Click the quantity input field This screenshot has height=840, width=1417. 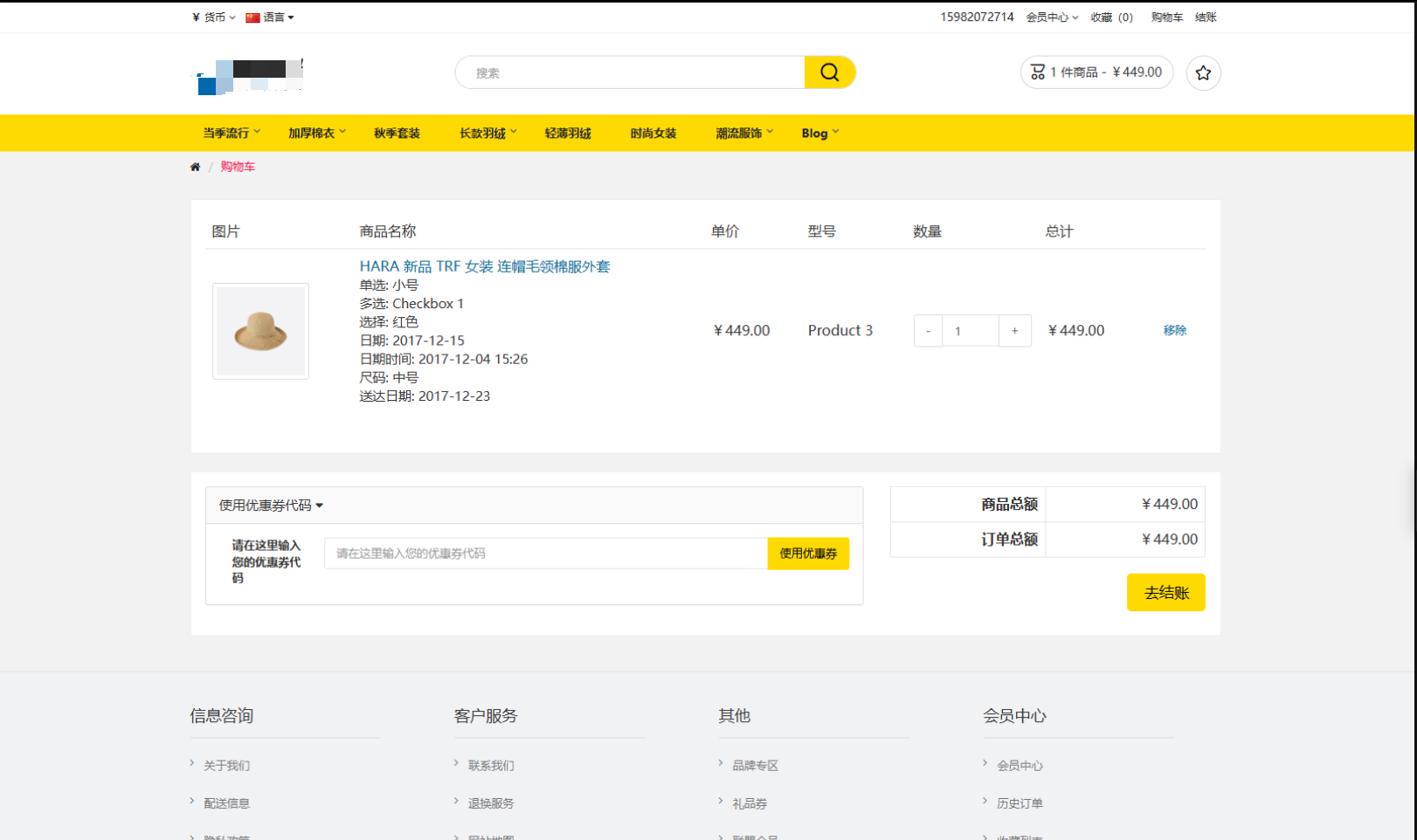pyautogui.click(x=971, y=331)
